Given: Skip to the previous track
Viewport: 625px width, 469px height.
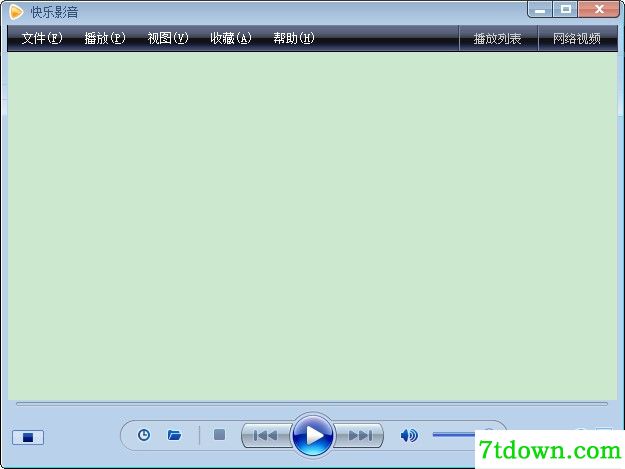Looking at the screenshot, I should [266, 436].
